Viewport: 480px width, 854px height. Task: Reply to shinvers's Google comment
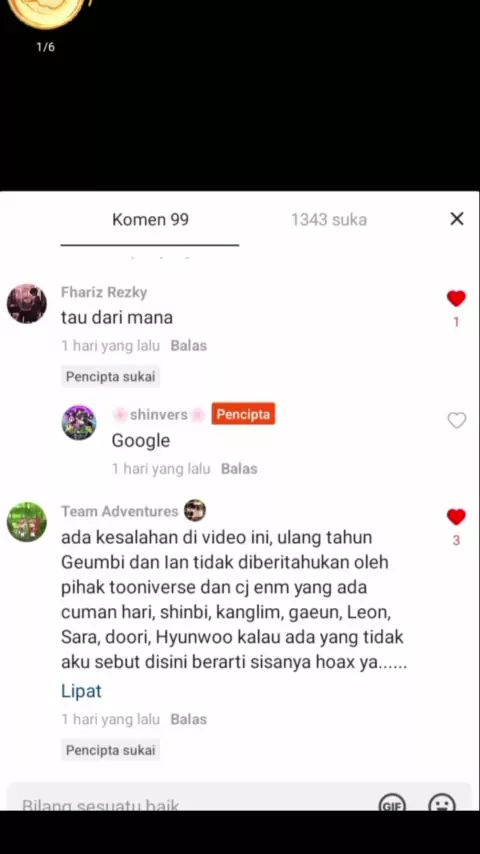pyautogui.click(x=239, y=469)
